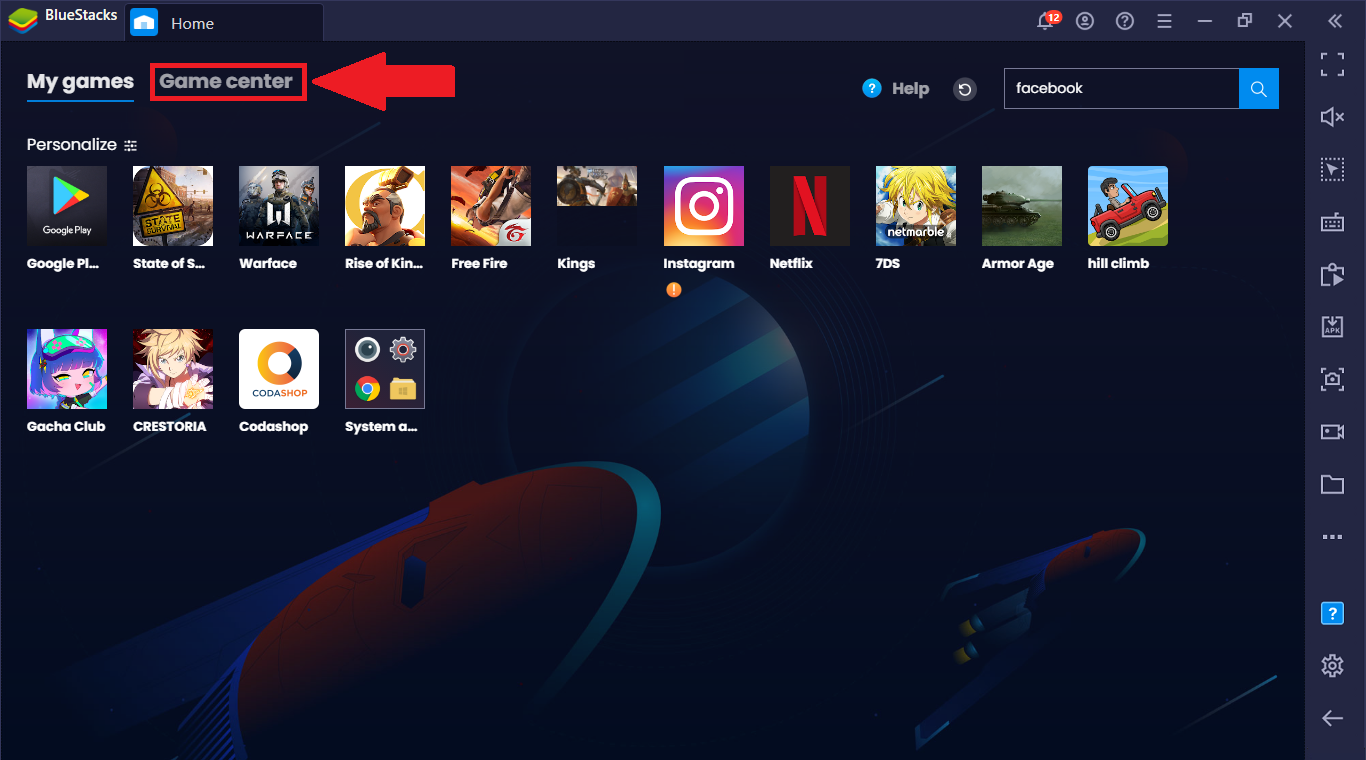Screen dimensions: 1366x760
Task: Click the search field containing facebook
Action: [1121, 88]
